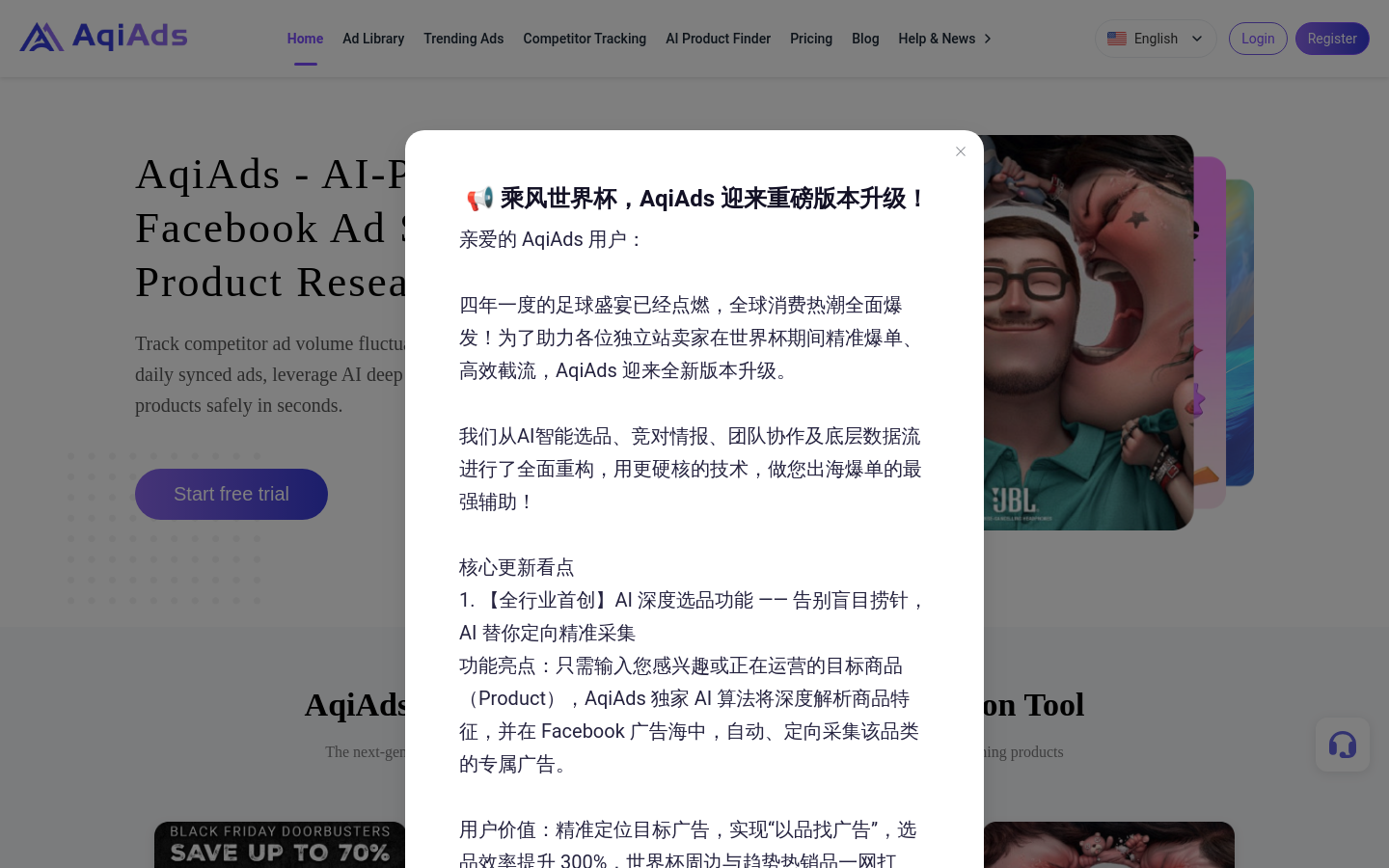1389x868 pixels.
Task: Open the Ad Library page
Action: (373, 39)
